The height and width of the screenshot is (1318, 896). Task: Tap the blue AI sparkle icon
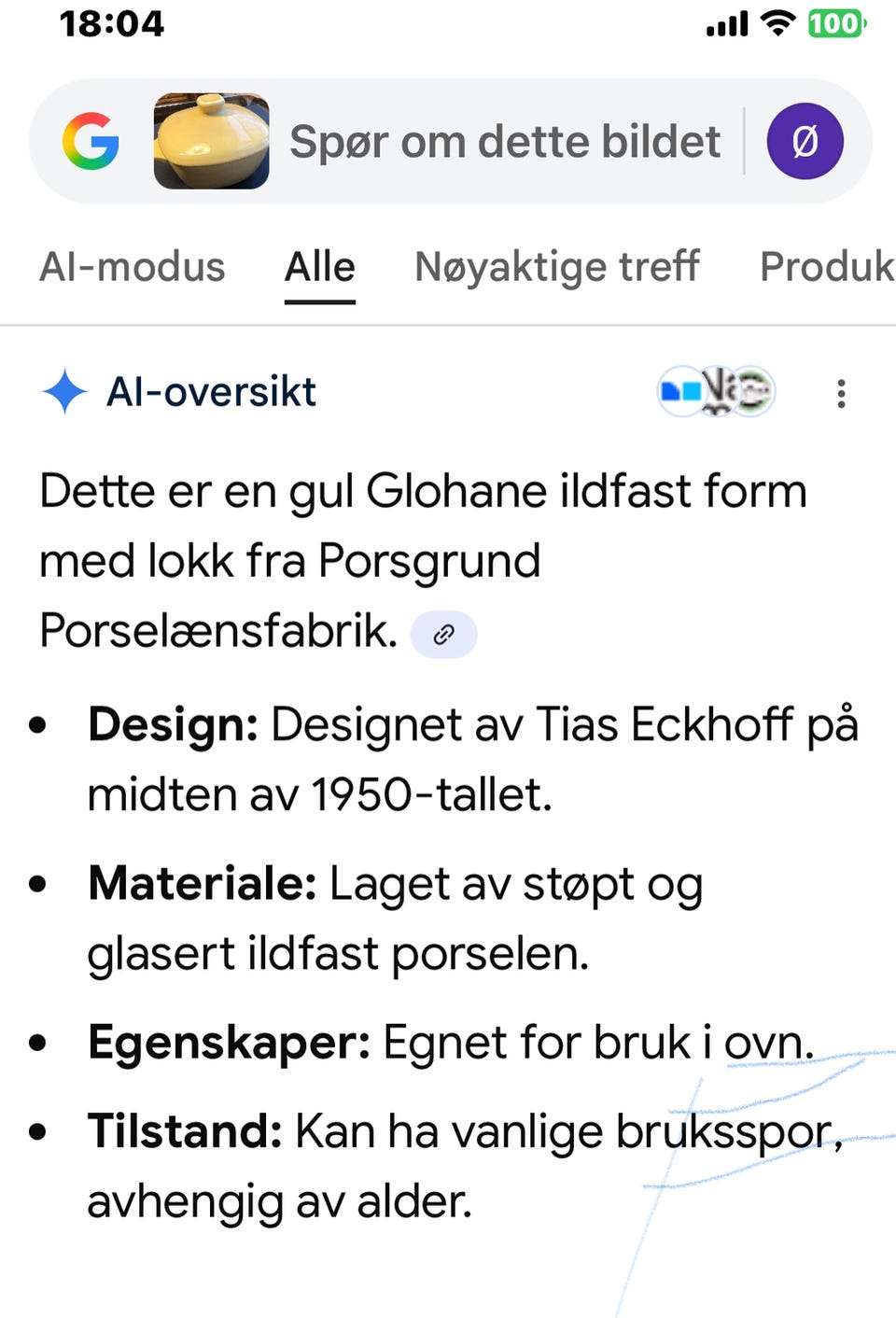pyautogui.click(x=64, y=392)
